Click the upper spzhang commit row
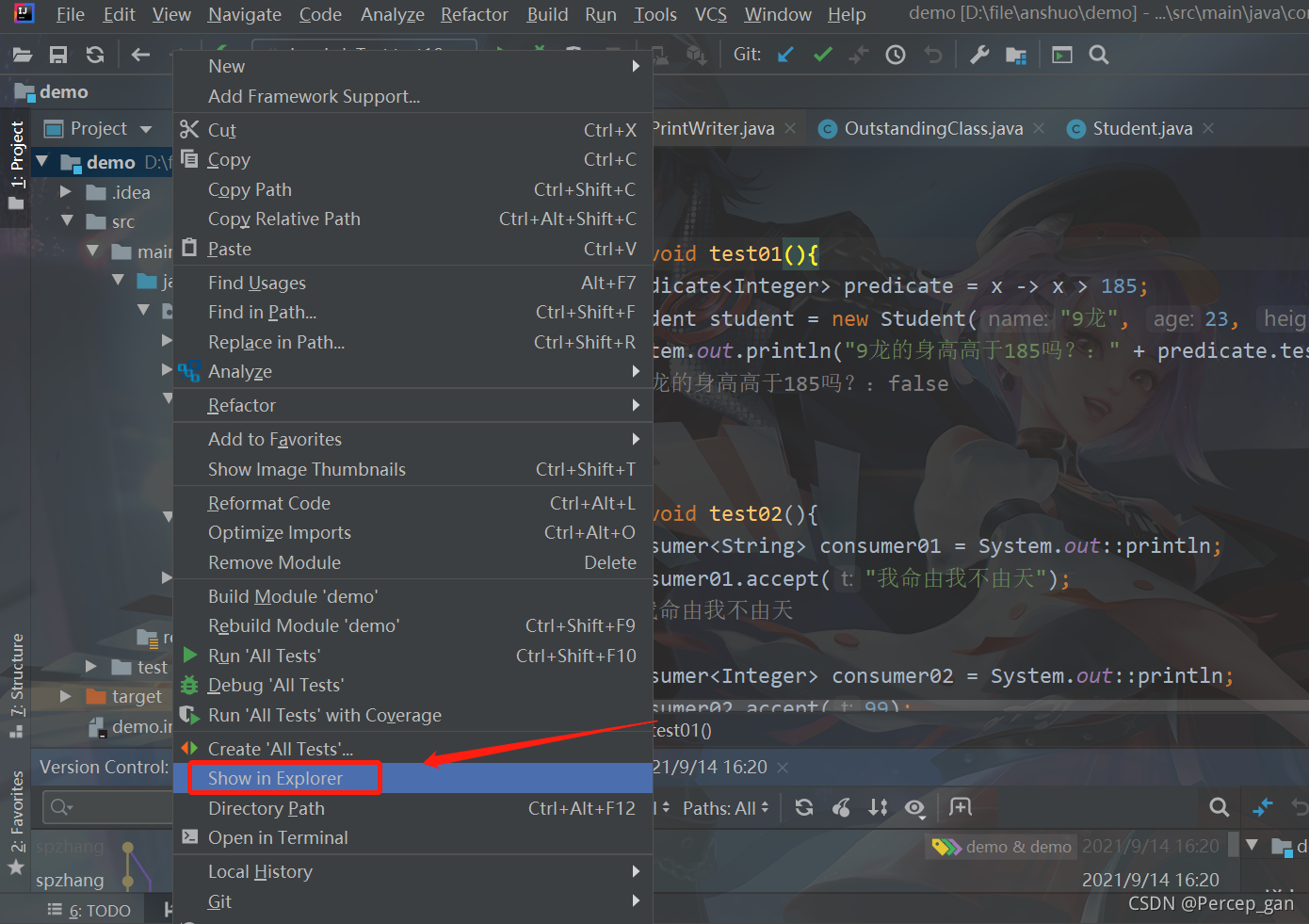The image size is (1309, 924). tap(71, 847)
